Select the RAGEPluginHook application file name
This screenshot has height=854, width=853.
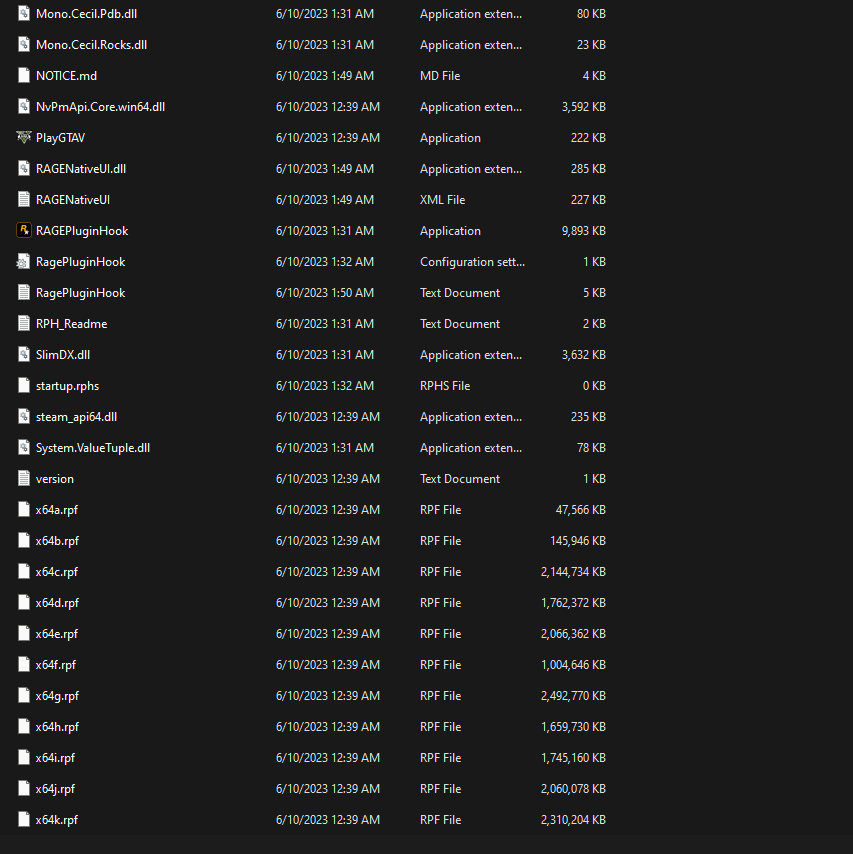coord(82,231)
